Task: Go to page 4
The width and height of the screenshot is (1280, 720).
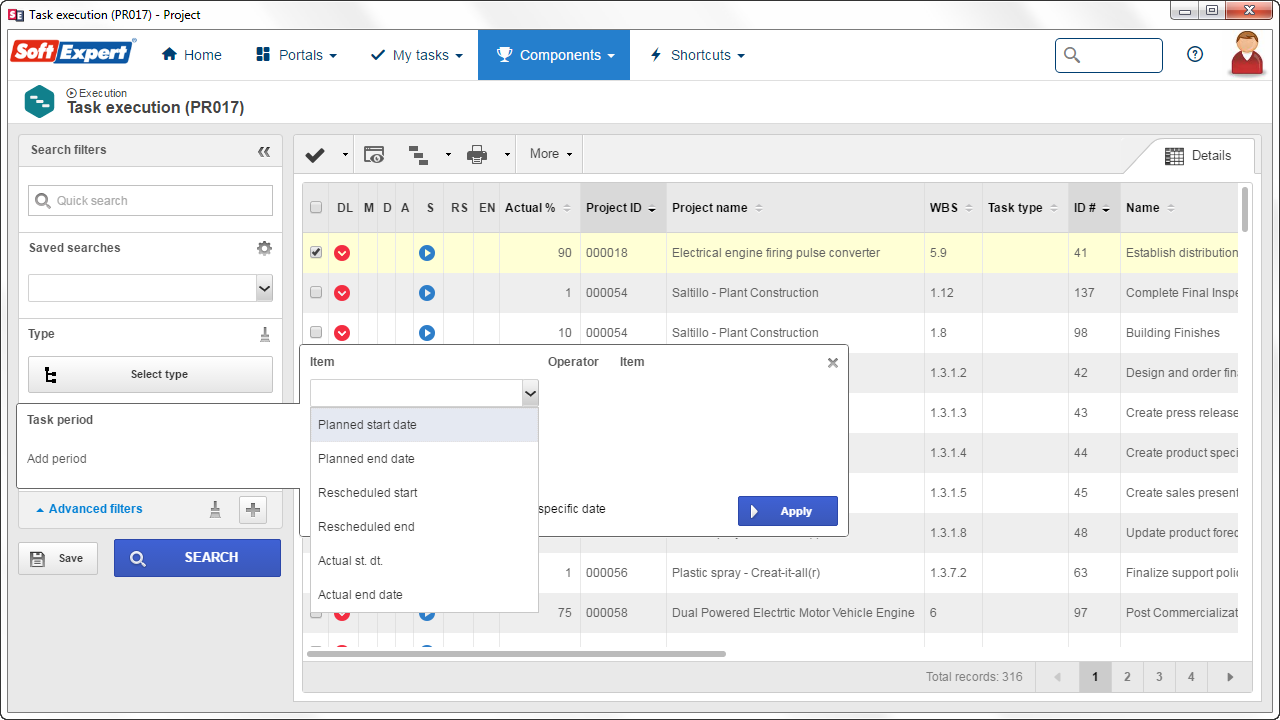Action: tap(1191, 677)
